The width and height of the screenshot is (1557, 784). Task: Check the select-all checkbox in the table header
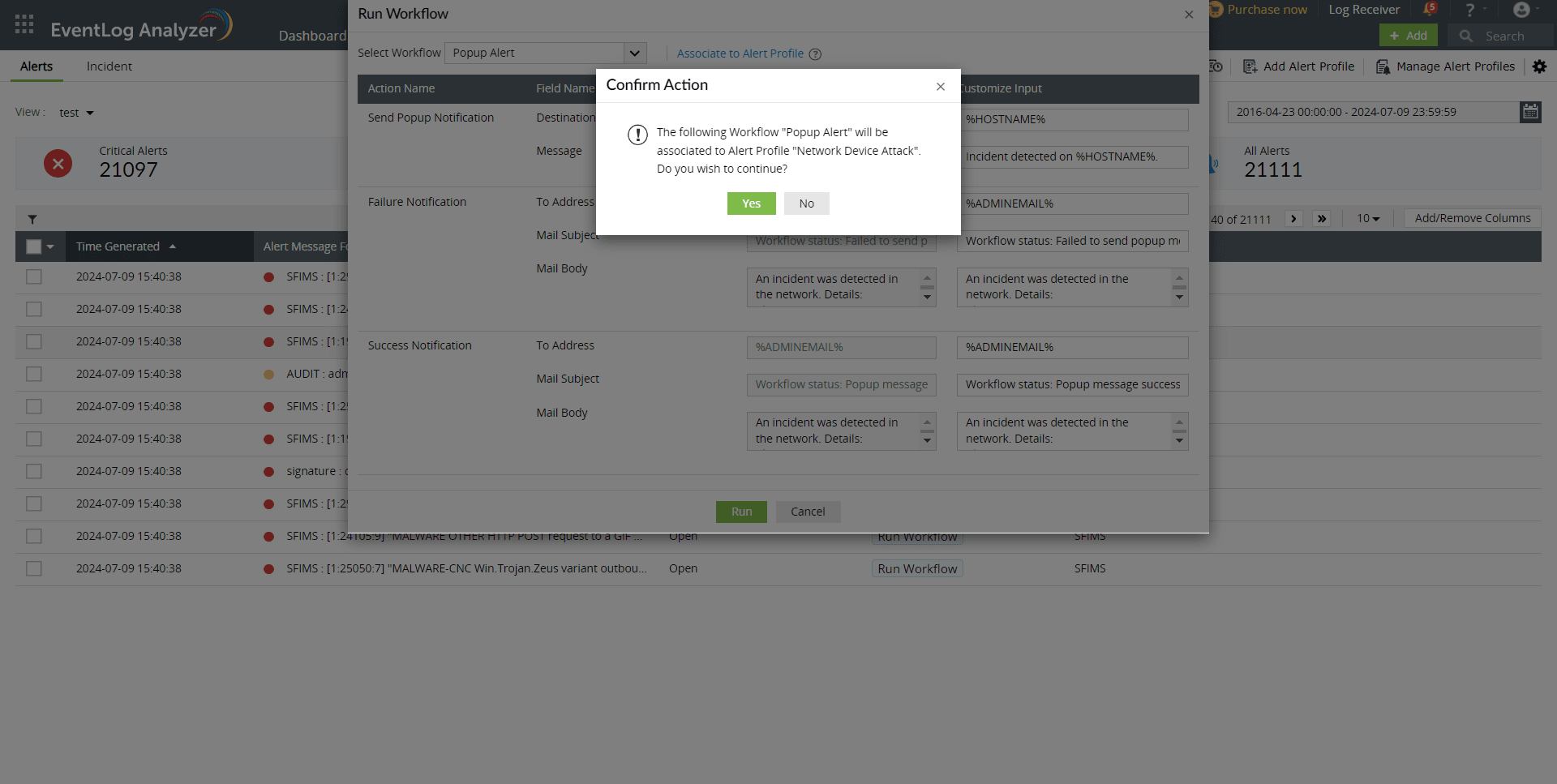click(x=34, y=246)
